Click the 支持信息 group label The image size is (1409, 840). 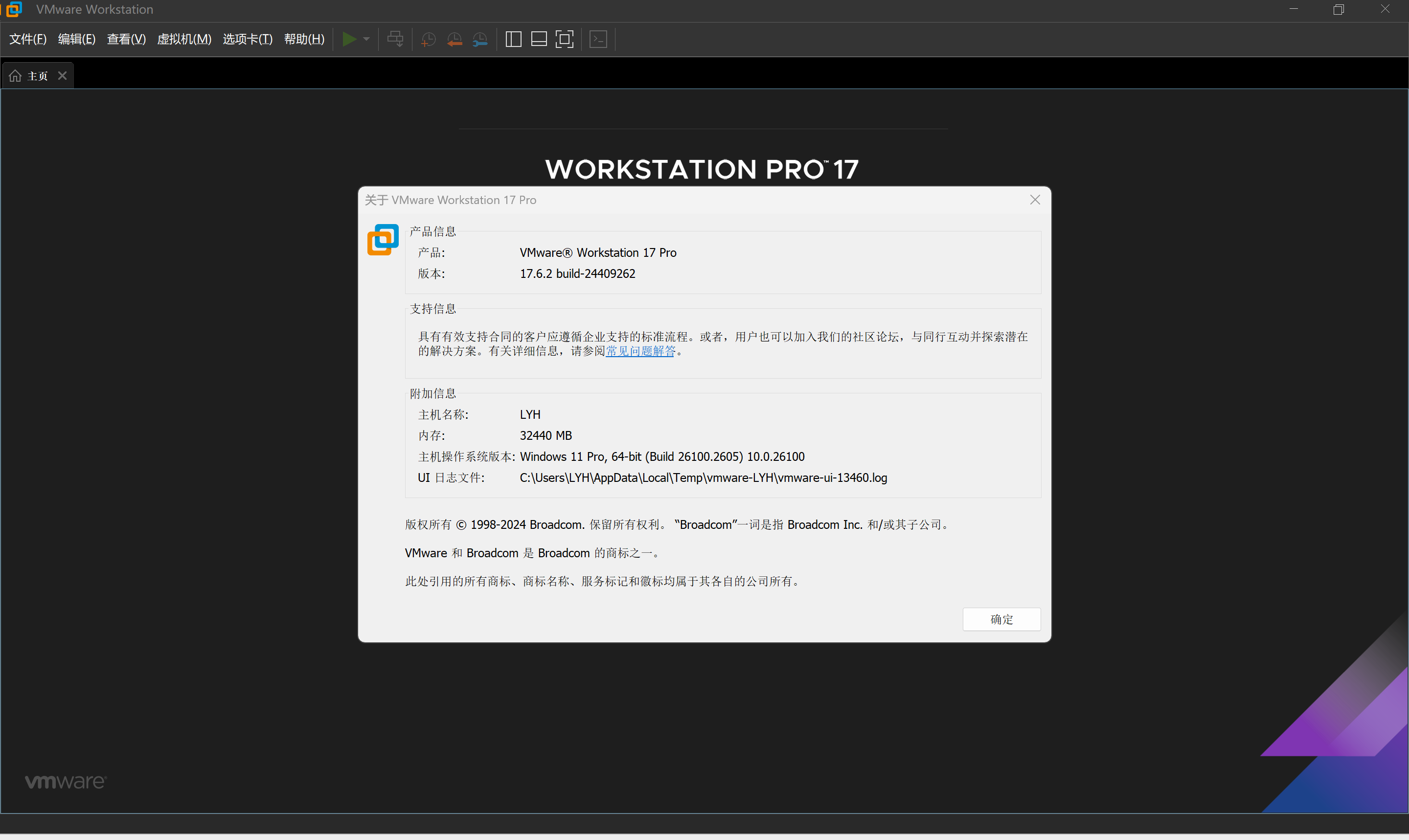tap(433, 309)
